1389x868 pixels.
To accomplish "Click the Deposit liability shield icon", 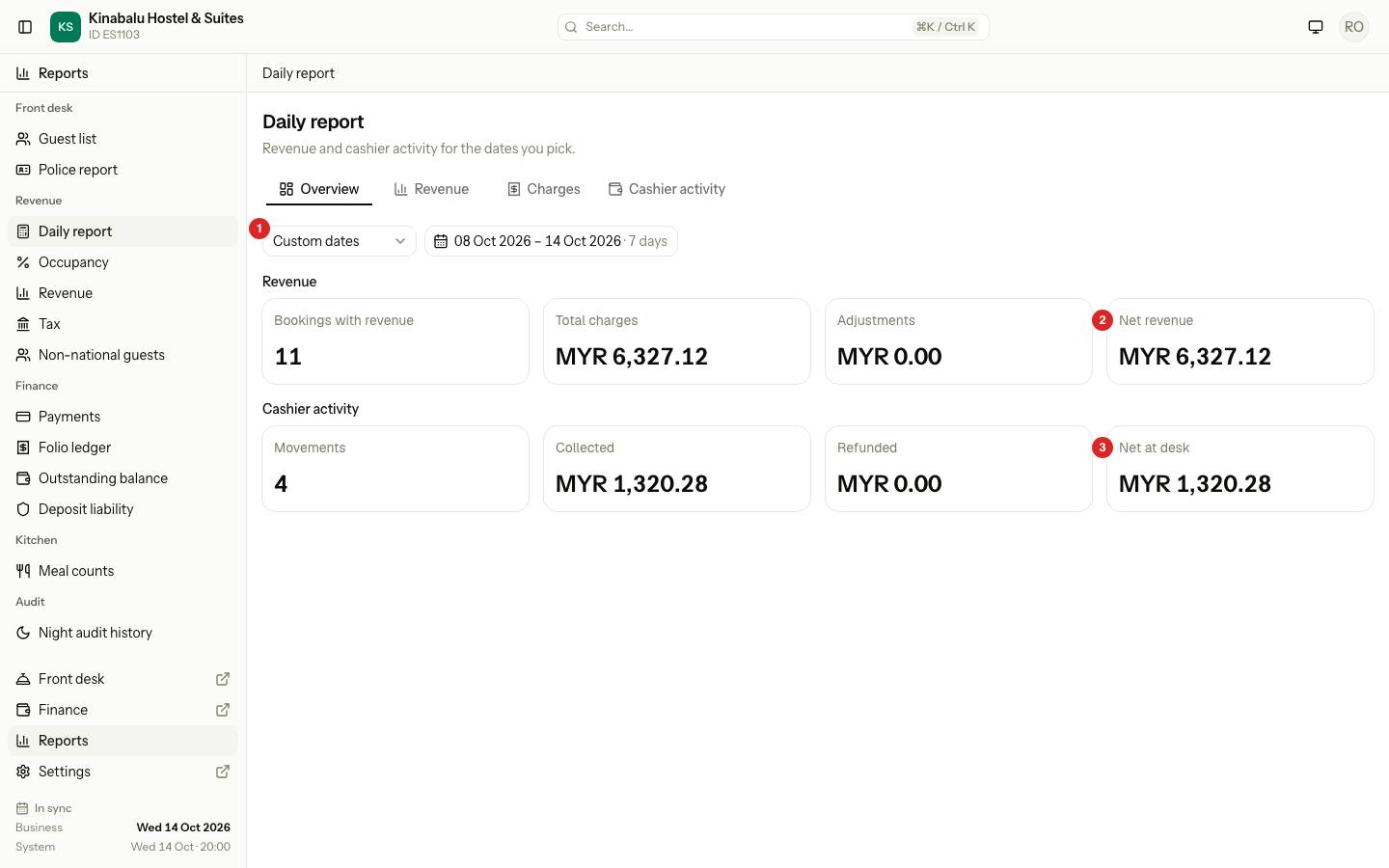I will (23, 509).
